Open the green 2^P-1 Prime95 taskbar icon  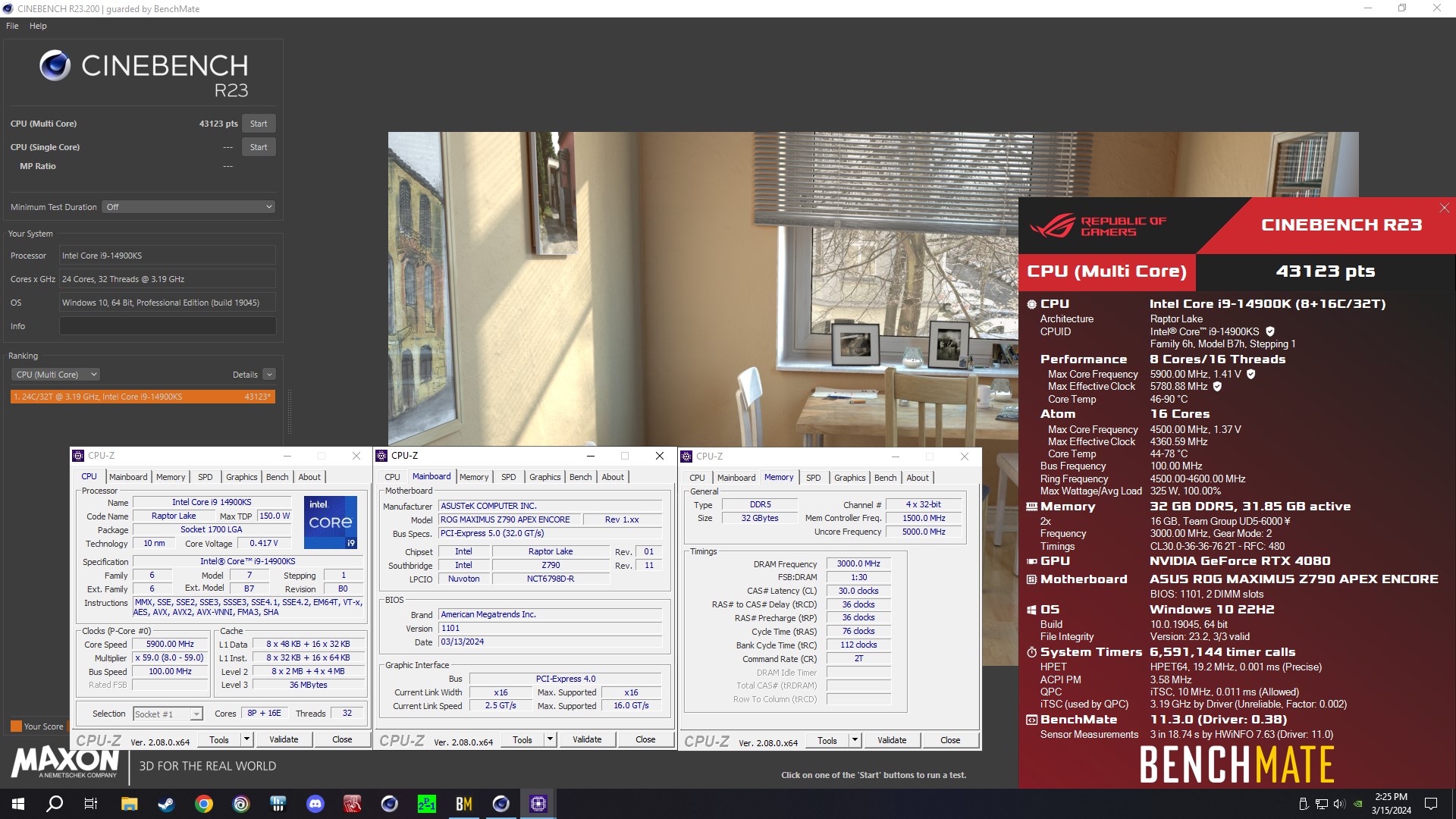(426, 804)
